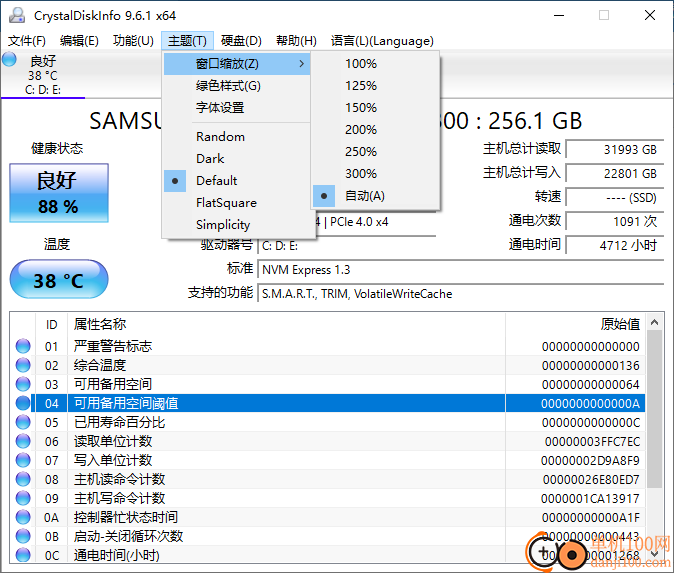Image resolution: width=674 pixels, height=573 pixels.
Task: Choose the FlatSquare theme
Action: pos(237,202)
